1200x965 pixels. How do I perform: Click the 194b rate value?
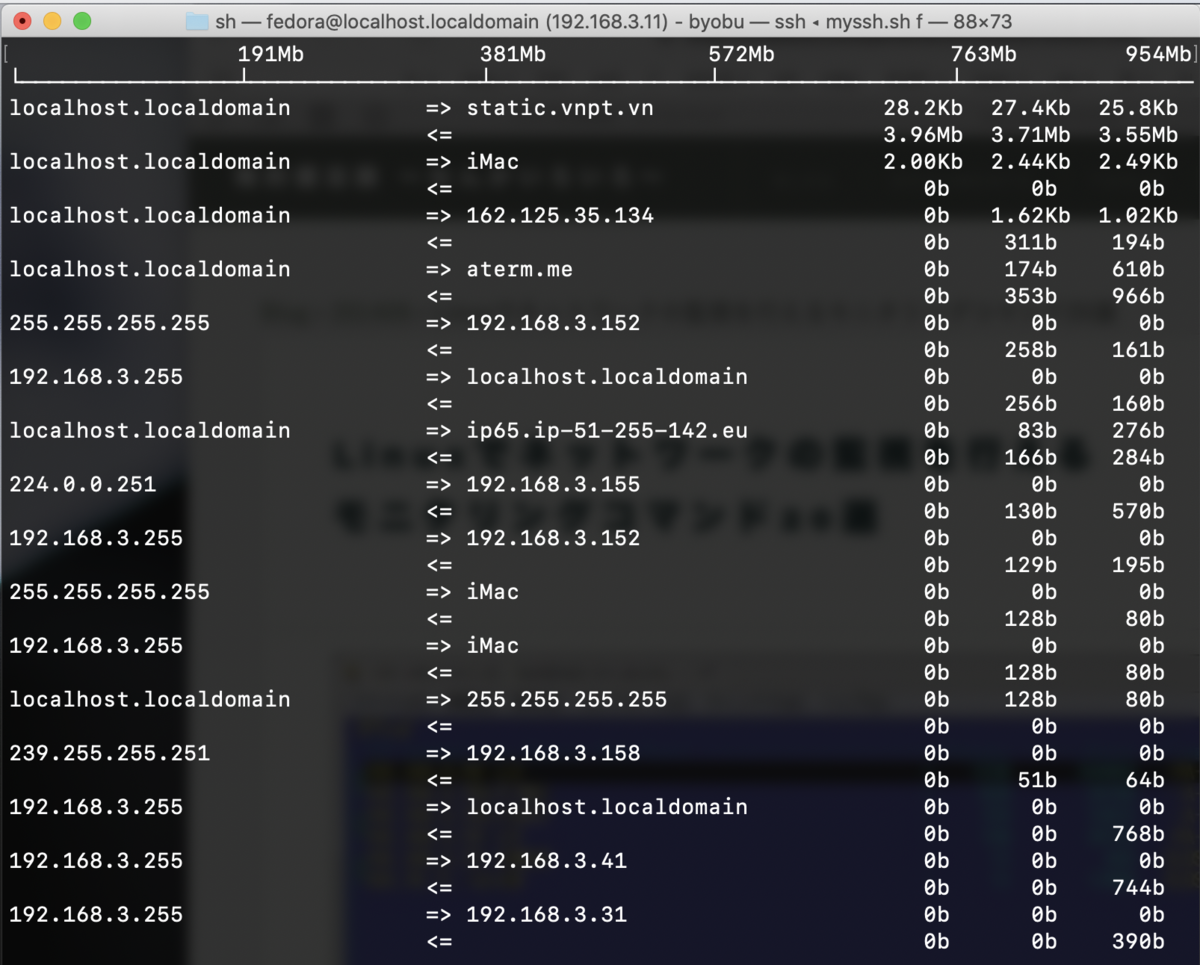coord(1138,242)
